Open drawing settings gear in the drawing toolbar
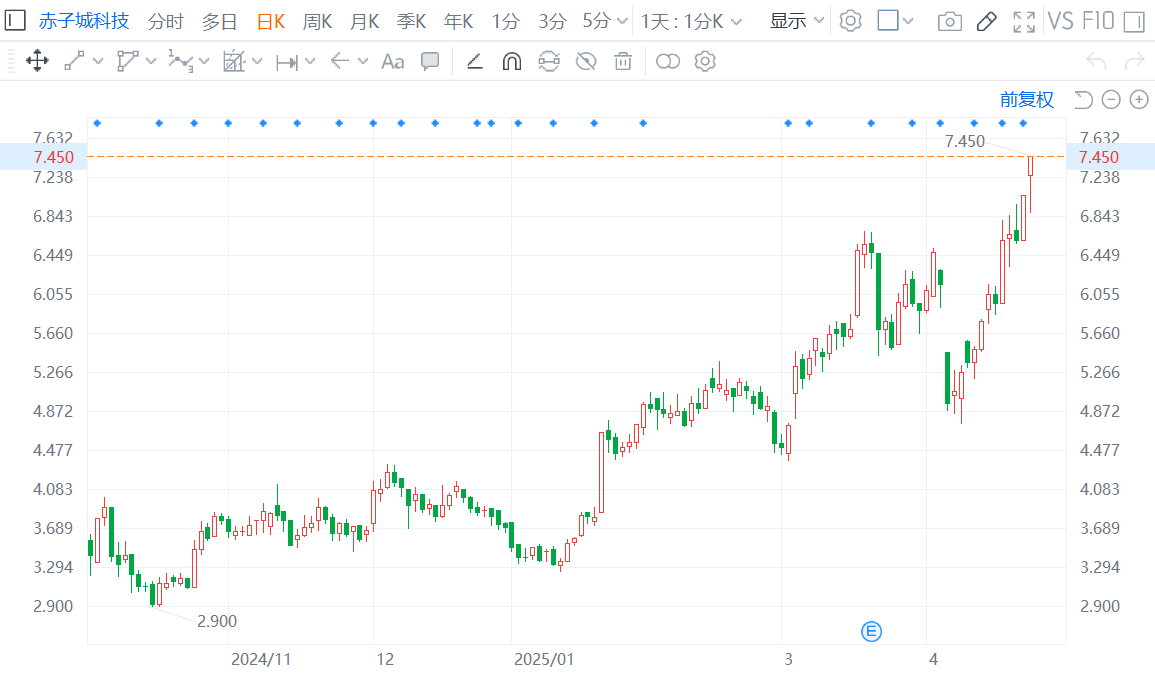Image resolution: width=1155 pixels, height=678 pixels. [x=705, y=61]
